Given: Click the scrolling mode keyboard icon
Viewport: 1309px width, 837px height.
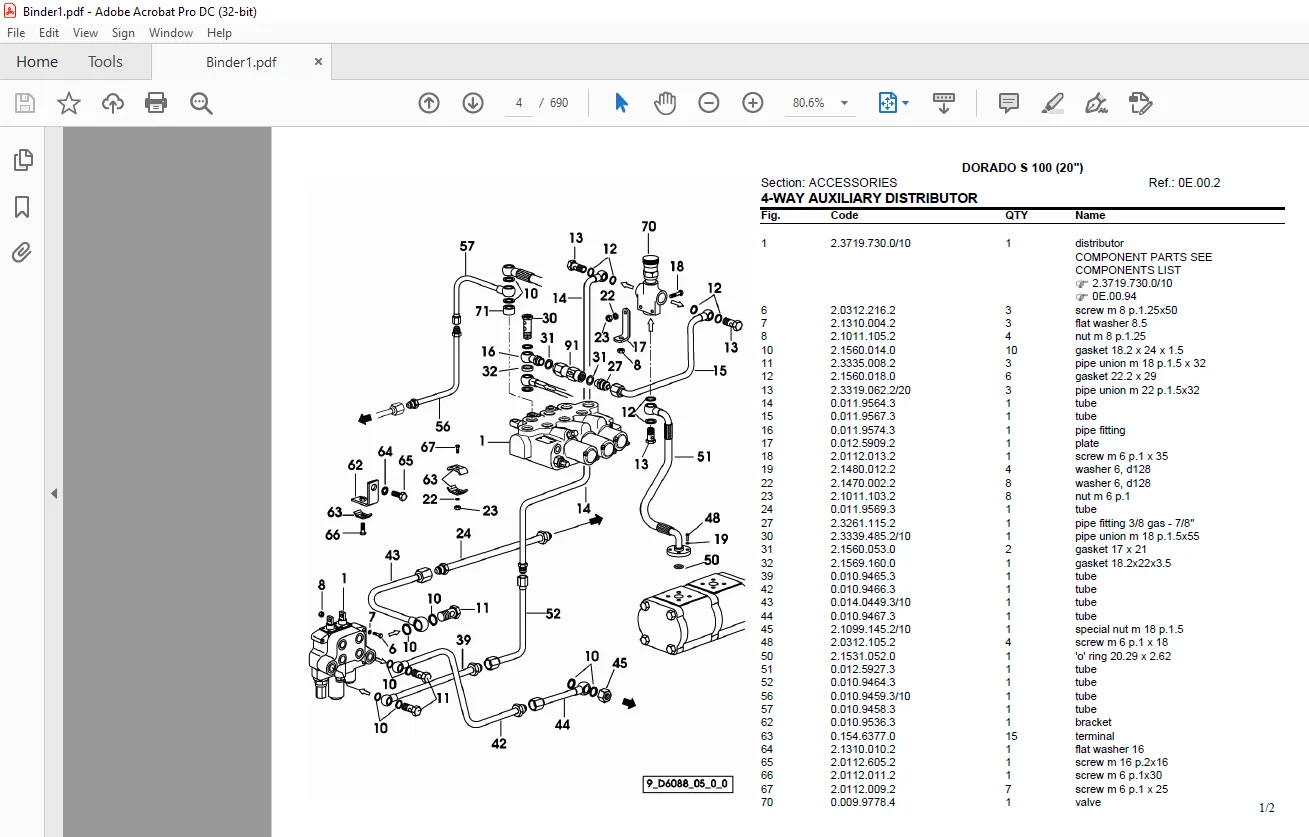Looking at the screenshot, I should click(x=944, y=103).
